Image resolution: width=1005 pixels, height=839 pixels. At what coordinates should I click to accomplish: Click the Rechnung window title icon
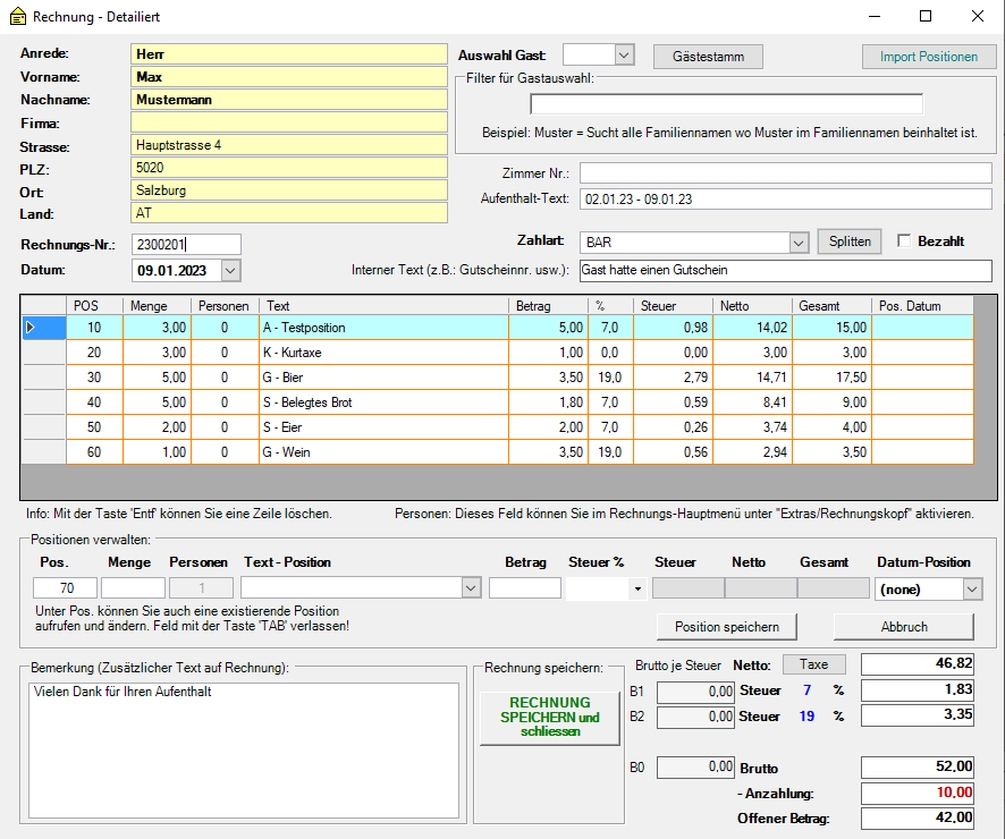(17, 17)
